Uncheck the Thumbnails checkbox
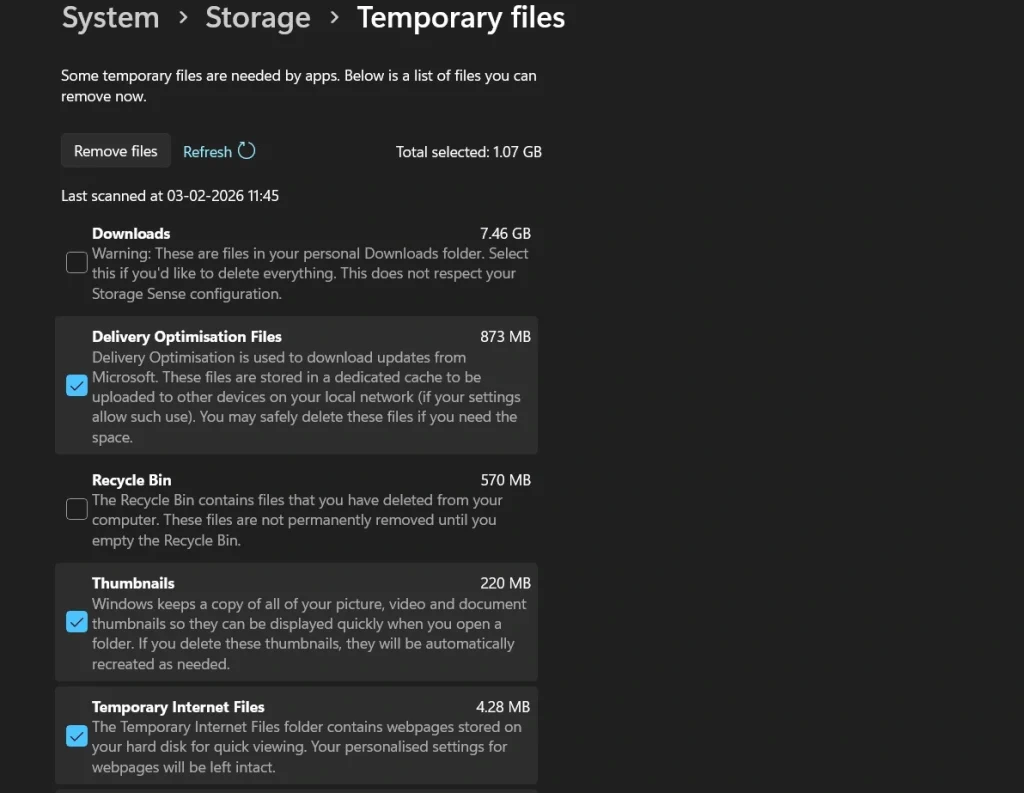Screen dimensions: 1024x793 [x=76, y=622]
